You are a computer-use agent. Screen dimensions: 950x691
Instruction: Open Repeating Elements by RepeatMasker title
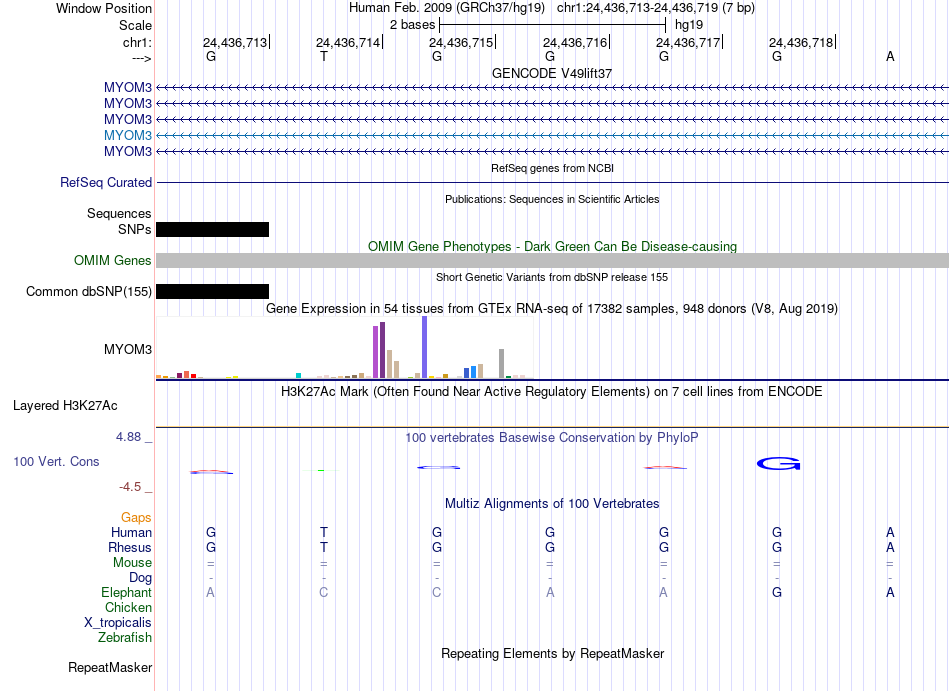click(552, 654)
